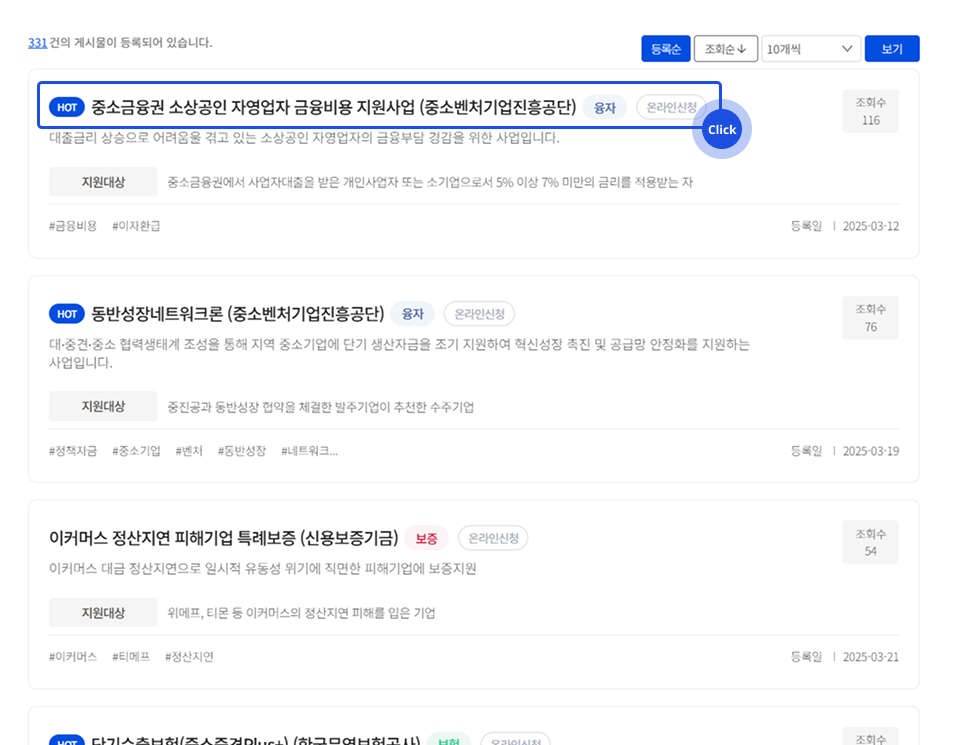Click HOT badge on 중소금융권 listing

(67, 107)
